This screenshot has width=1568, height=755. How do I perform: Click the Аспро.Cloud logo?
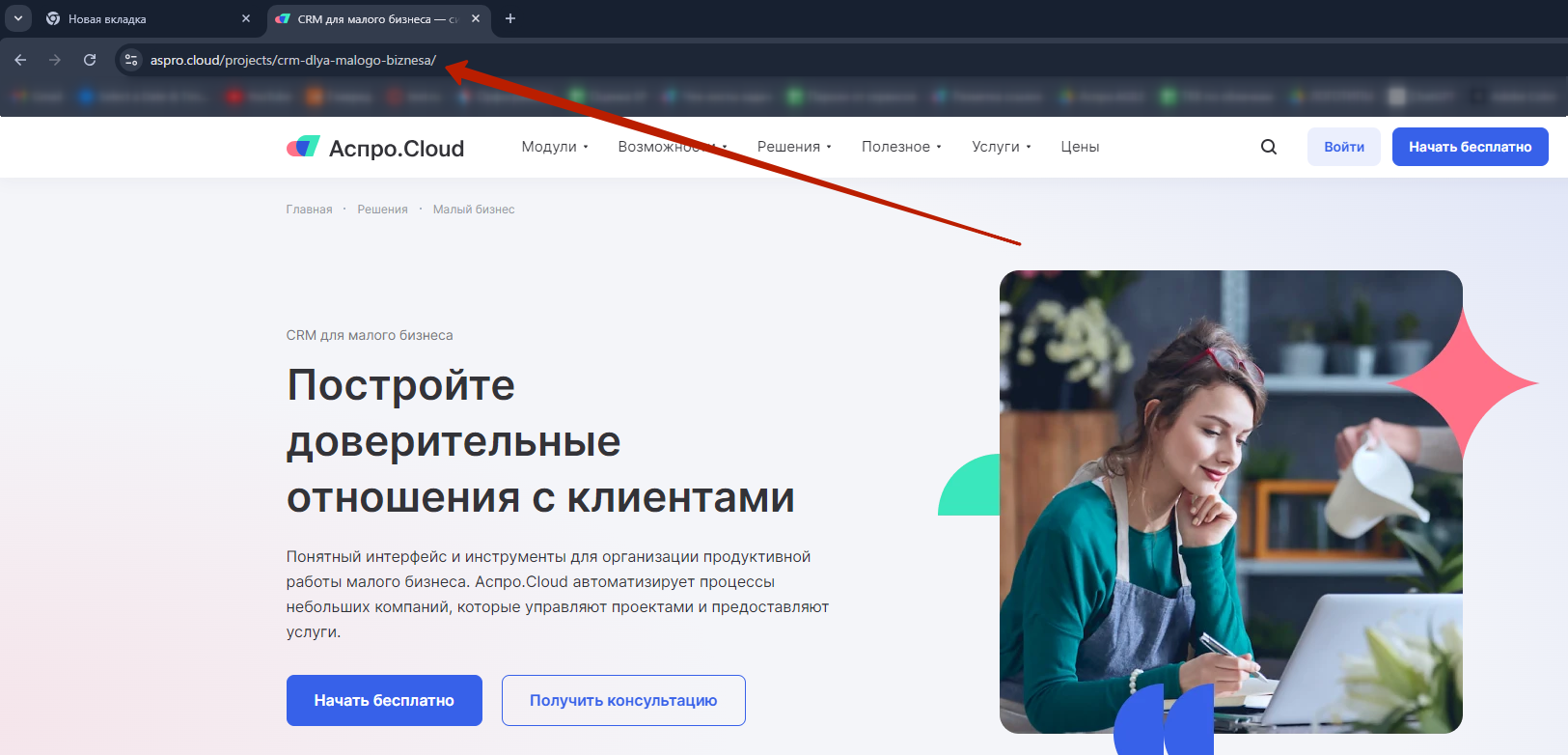pos(375,148)
